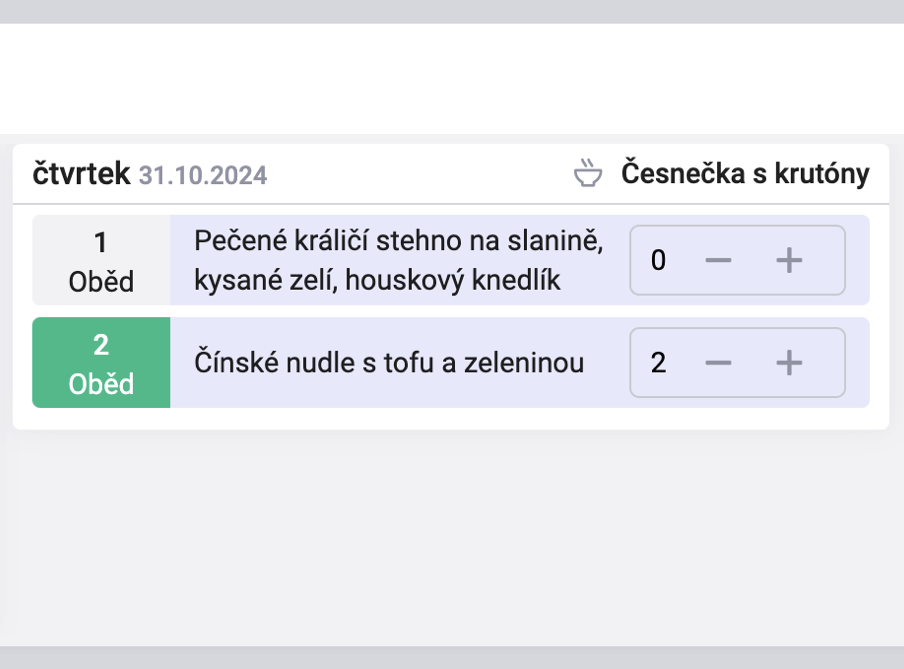The width and height of the screenshot is (904, 669).
Task: Open Pečené králičí stehno meal description
Action: click(x=398, y=261)
